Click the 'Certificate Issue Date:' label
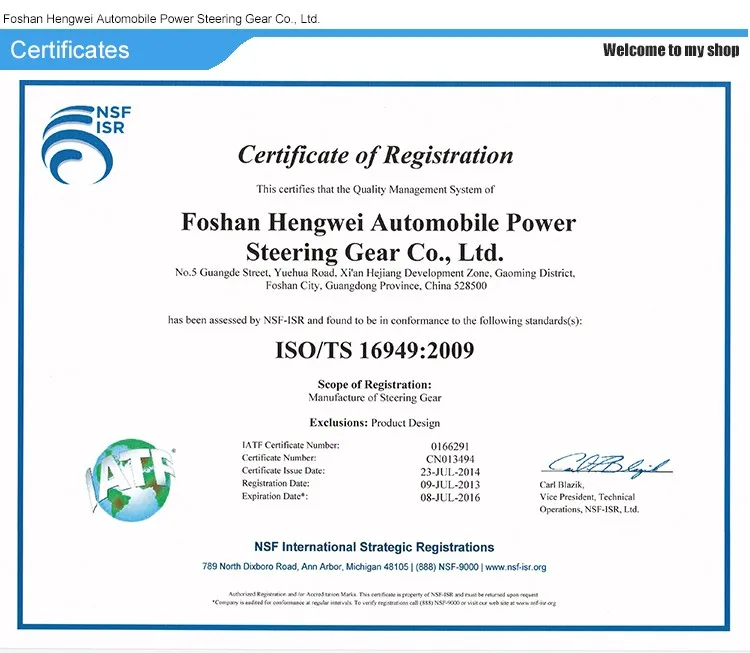This screenshot has height=653, width=750. (x=283, y=471)
